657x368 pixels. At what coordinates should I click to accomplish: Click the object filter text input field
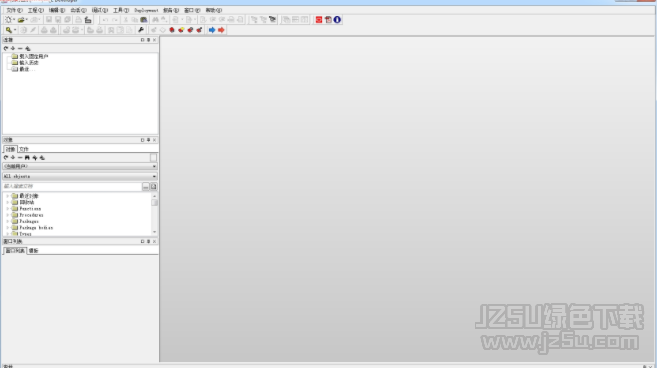(x=72, y=187)
